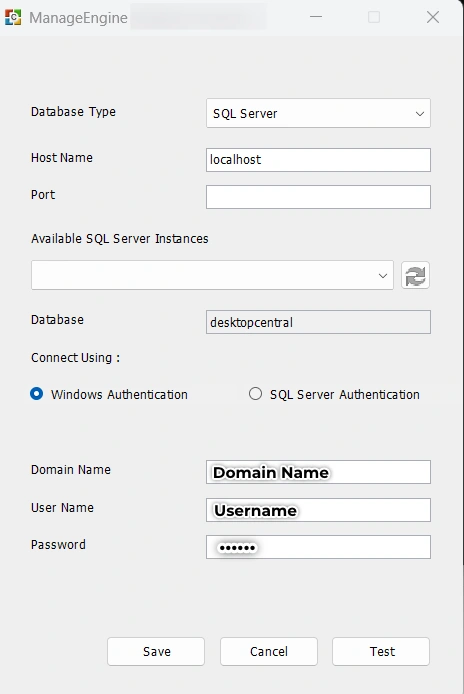
Task: Click the "Connect Using :" label
Action: click(x=75, y=358)
